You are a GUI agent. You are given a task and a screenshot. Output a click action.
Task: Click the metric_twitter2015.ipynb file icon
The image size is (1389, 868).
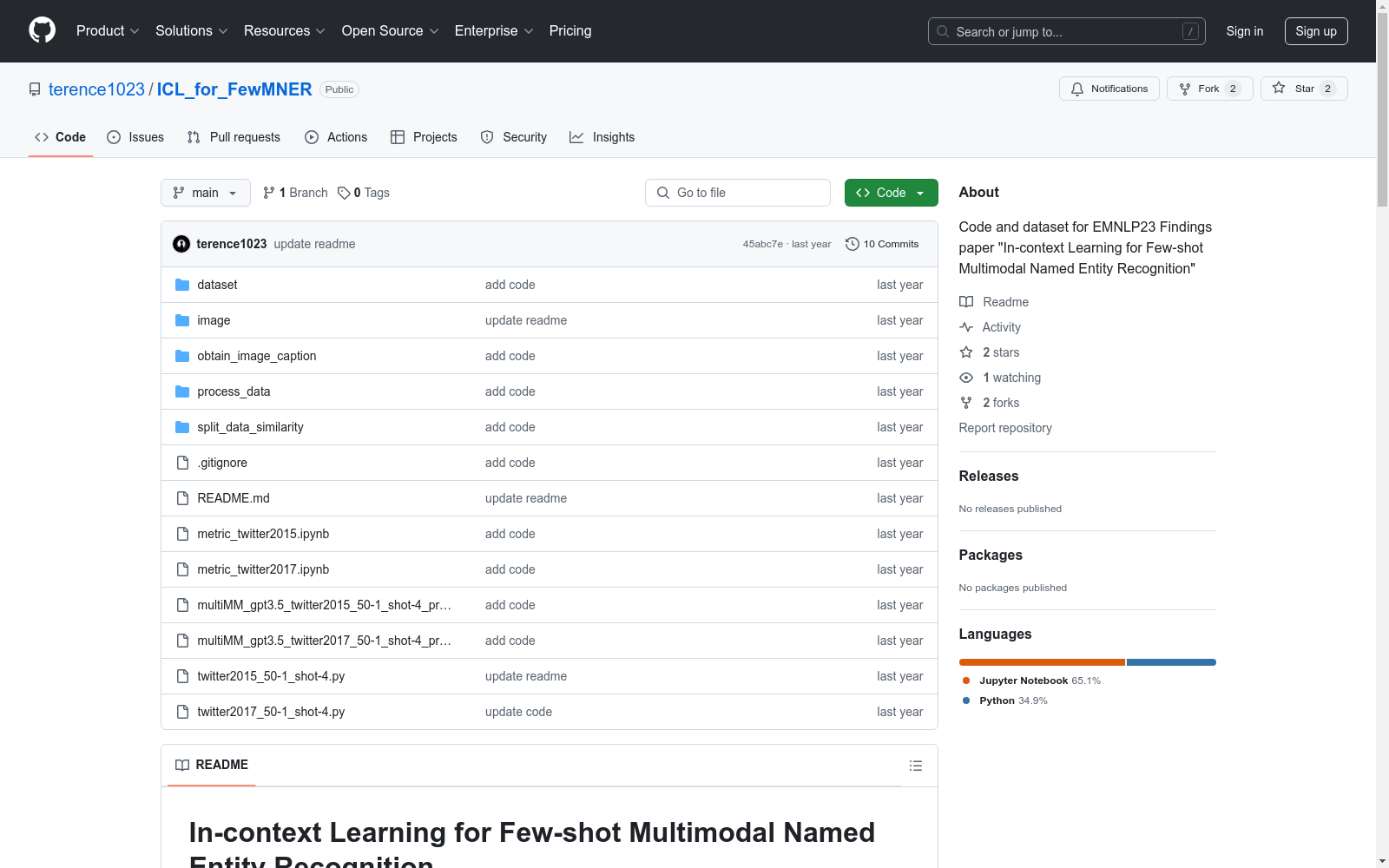click(182, 534)
